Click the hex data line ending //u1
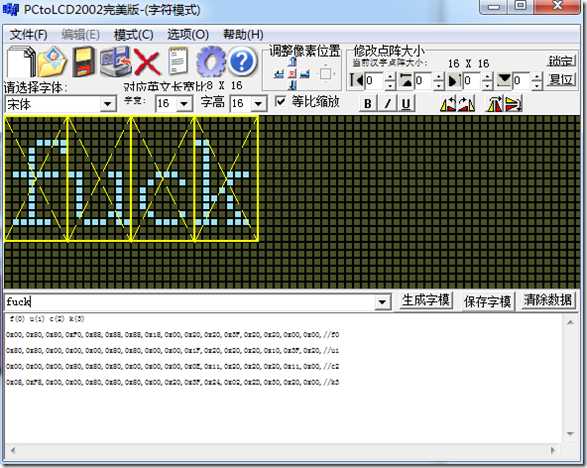Image resolution: width=587 pixels, height=468 pixels. click(x=173, y=350)
